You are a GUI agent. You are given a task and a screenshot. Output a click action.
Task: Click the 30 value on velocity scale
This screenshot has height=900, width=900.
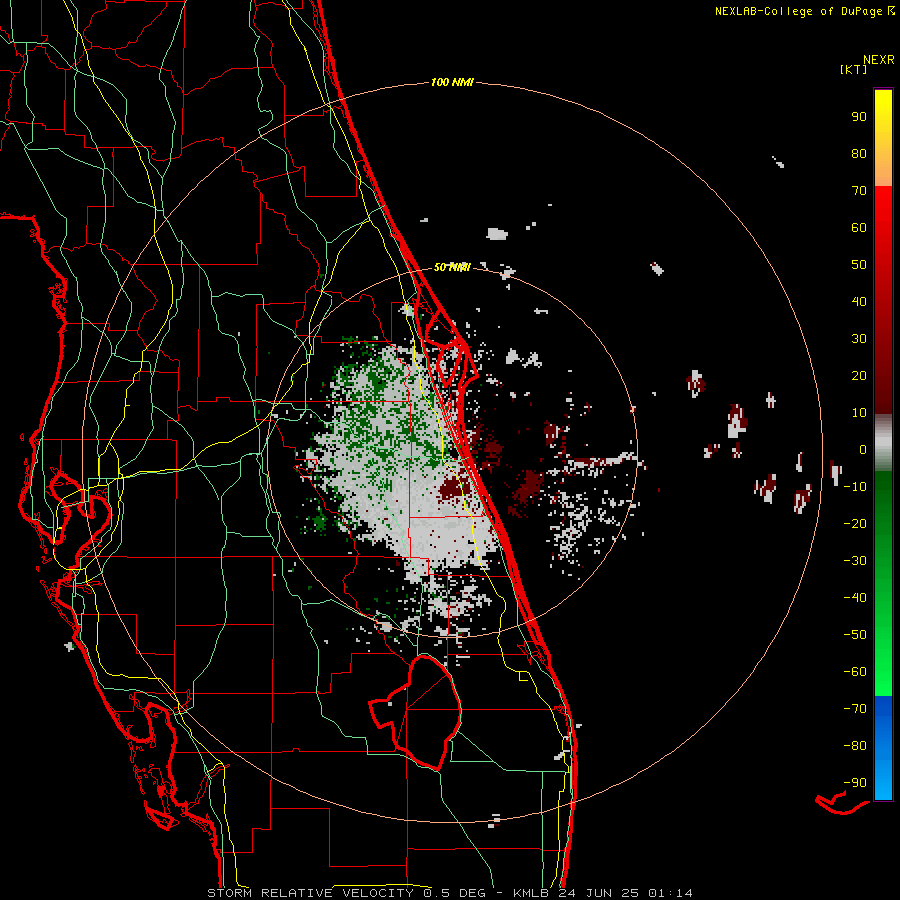point(859,339)
